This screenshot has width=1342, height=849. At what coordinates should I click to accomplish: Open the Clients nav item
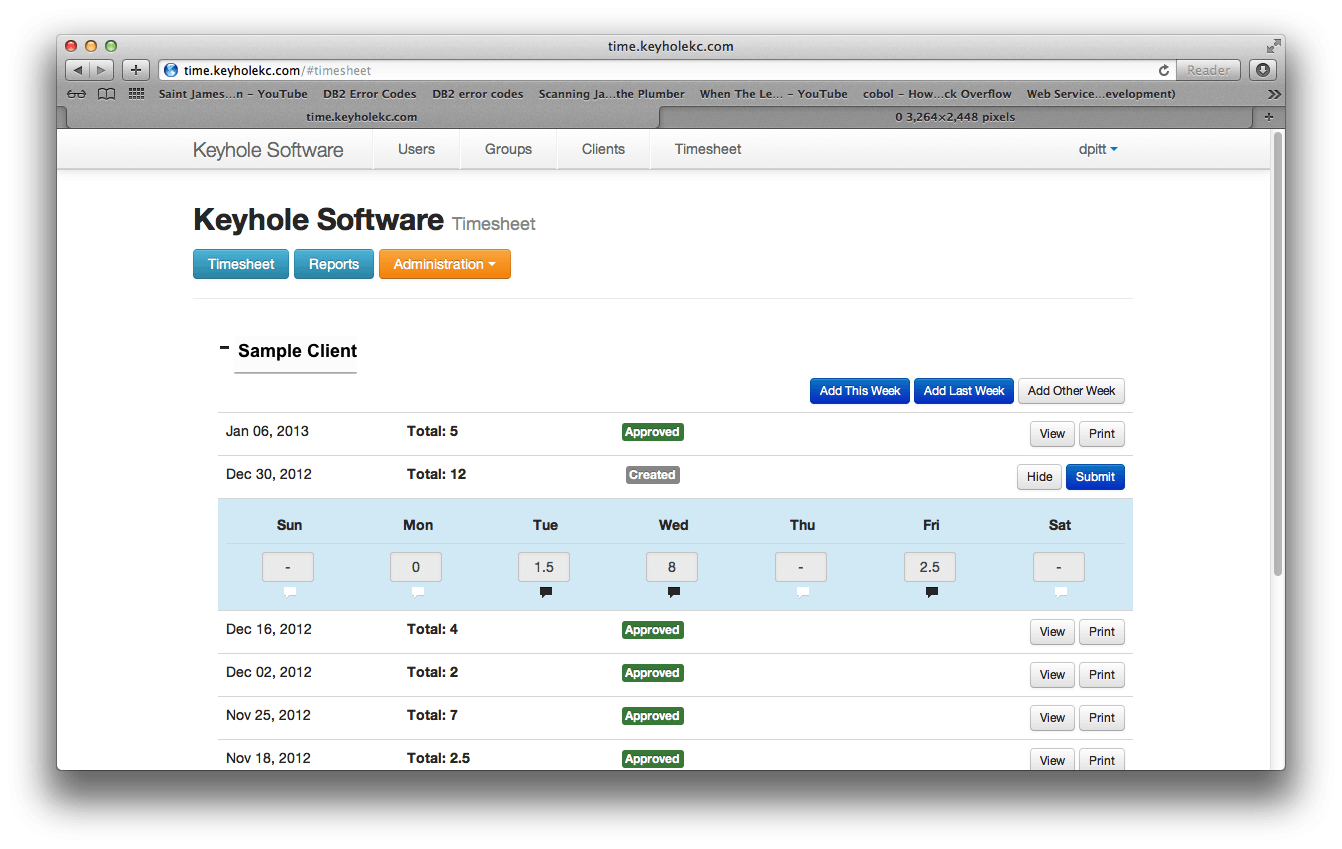coord(603,149)
